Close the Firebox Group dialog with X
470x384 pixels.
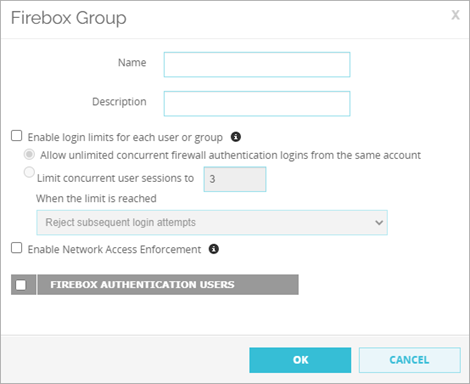pos(455,15)
